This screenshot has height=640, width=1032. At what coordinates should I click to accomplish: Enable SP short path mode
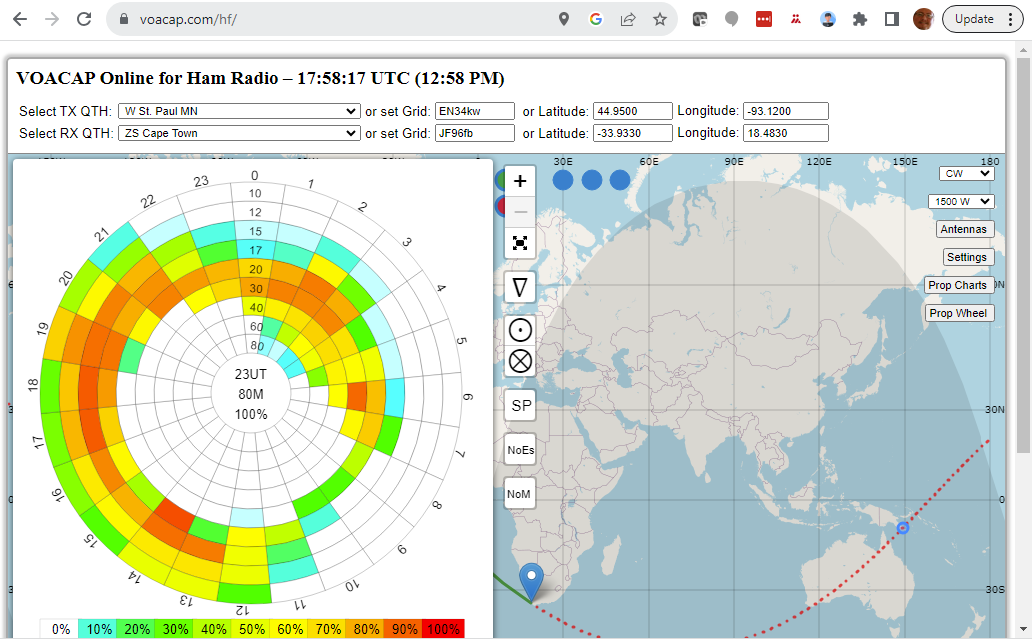pyautogui.click(x=519, y=405)
